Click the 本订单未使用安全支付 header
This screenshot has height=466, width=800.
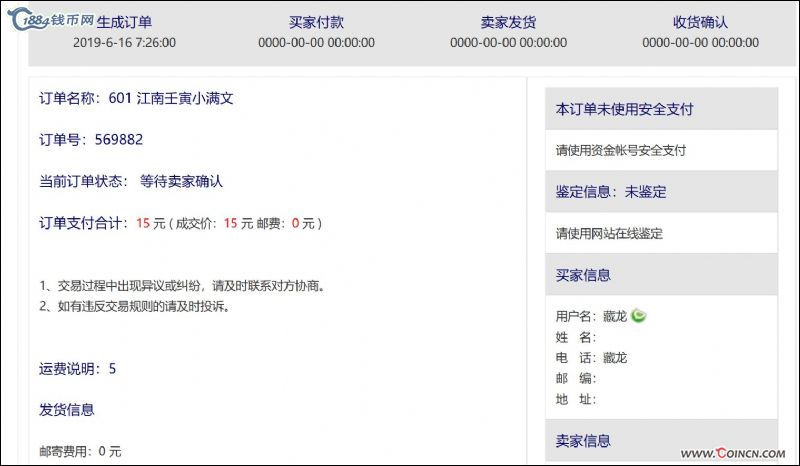pyautogui.click(x=624, y=109)
